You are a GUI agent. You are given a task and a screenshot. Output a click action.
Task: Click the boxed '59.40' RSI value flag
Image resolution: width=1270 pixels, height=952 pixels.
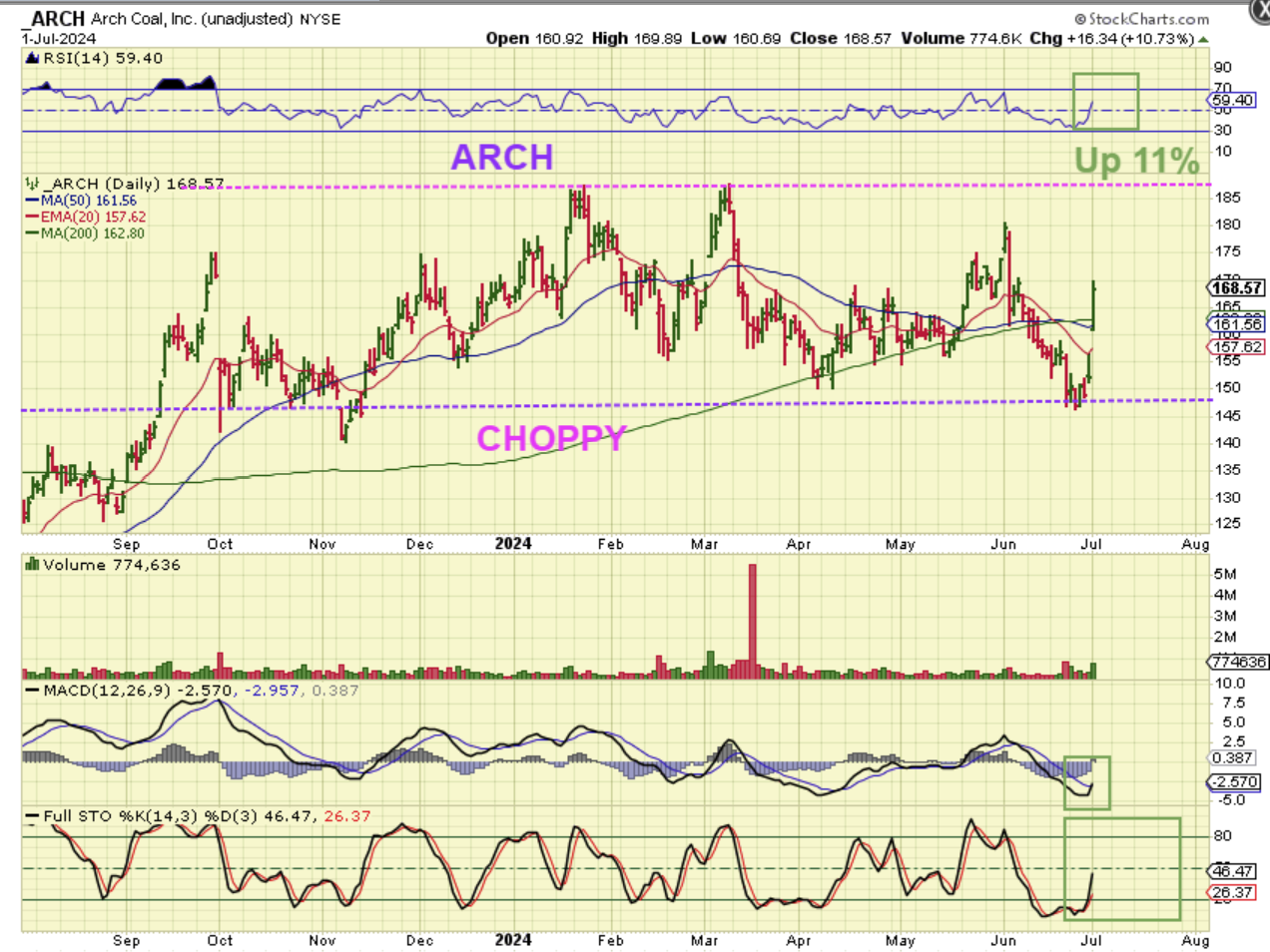[1231, 100]
